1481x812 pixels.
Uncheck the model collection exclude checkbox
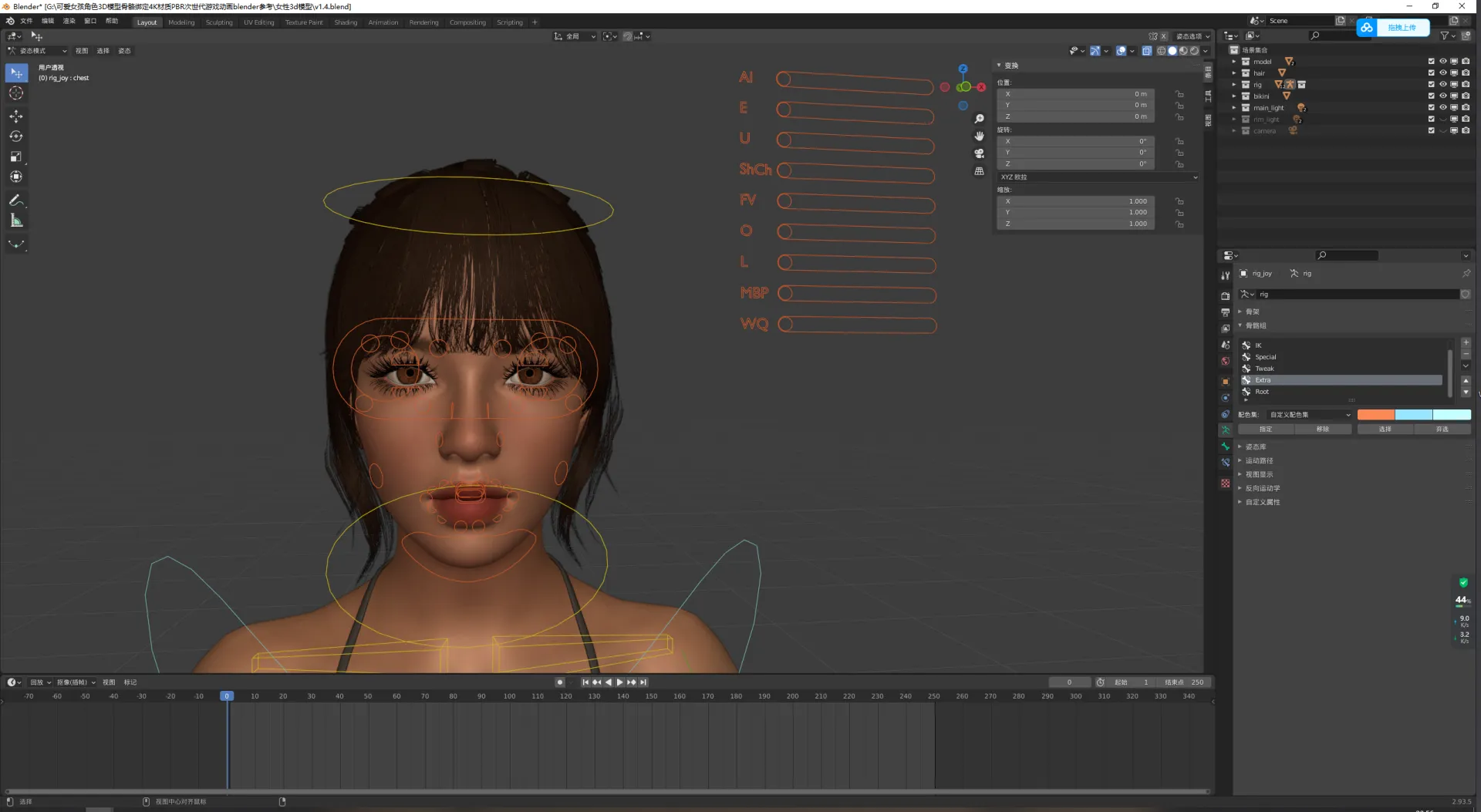click(1431, 62)
